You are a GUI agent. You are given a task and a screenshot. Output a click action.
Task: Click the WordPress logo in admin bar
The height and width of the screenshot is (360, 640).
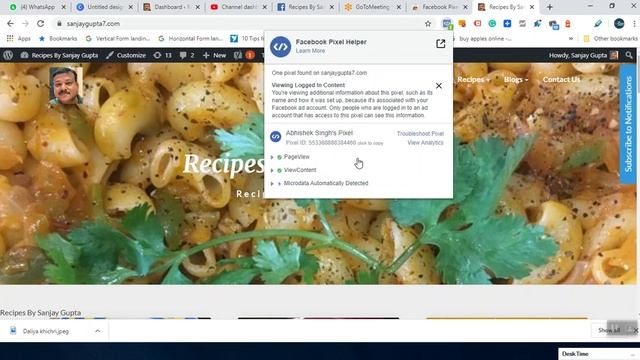click(x=8, y=55)
